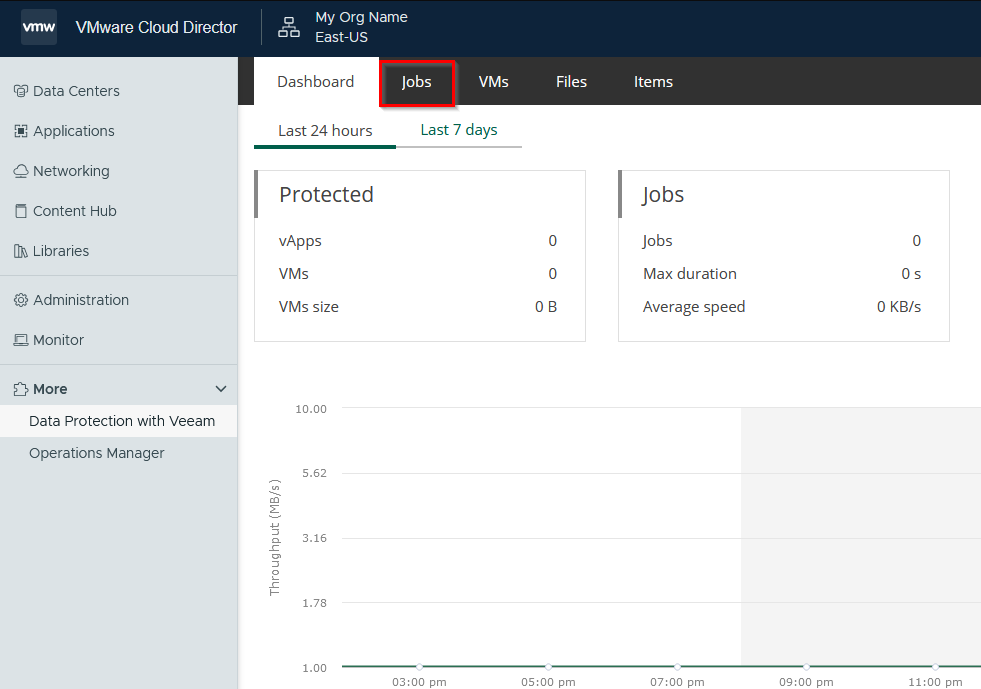Click the 03:00 pm chart data point
The height and width of the screenshot is (689, 981).
pos(419,666)
